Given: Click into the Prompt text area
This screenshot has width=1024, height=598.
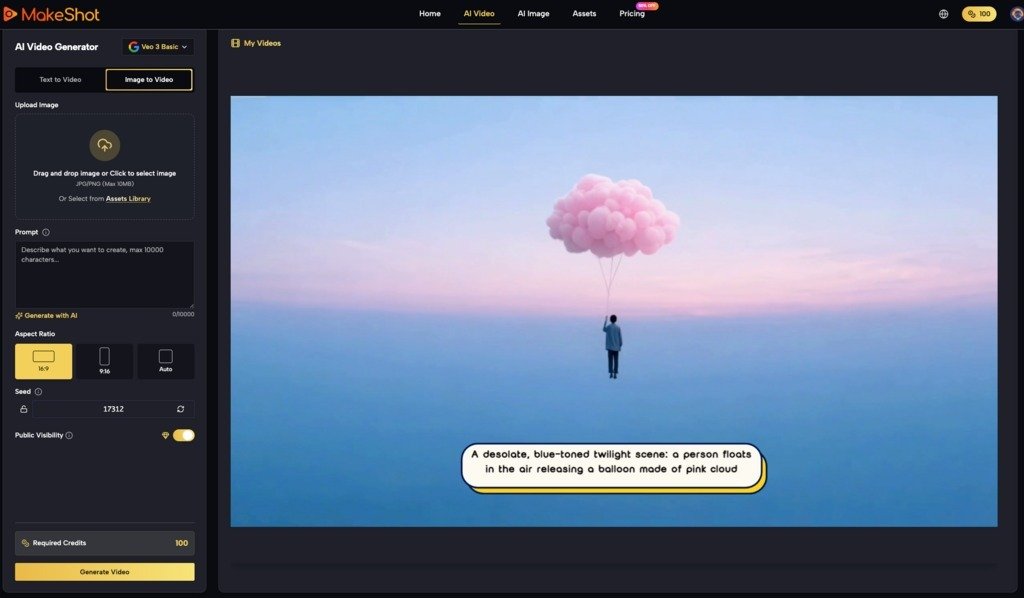Looking at the screenshot, I should click(104, 274).
